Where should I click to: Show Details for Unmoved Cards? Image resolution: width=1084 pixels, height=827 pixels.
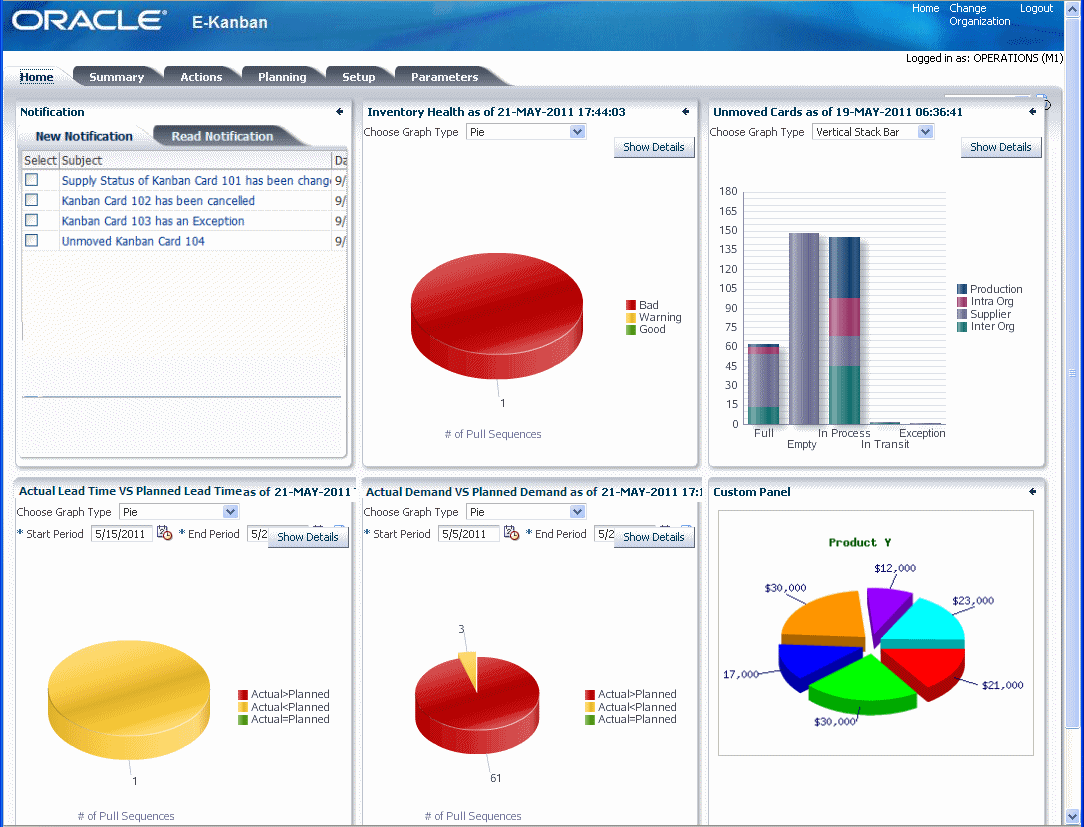pyautogui.click(x=1001, y=147)
